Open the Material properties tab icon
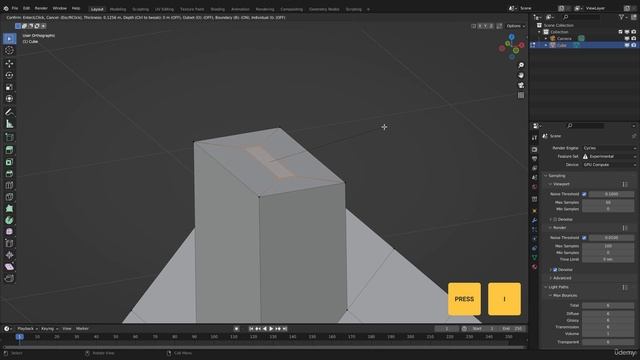640x360 pixels. point(534,267)
